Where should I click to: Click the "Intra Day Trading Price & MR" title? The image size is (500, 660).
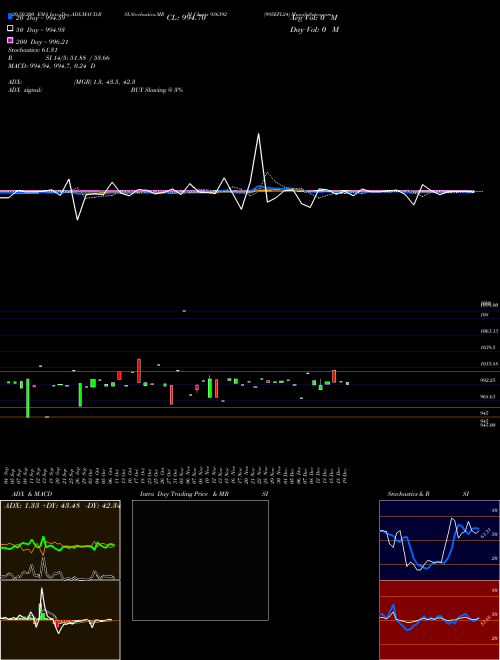(x=184, y=494)
